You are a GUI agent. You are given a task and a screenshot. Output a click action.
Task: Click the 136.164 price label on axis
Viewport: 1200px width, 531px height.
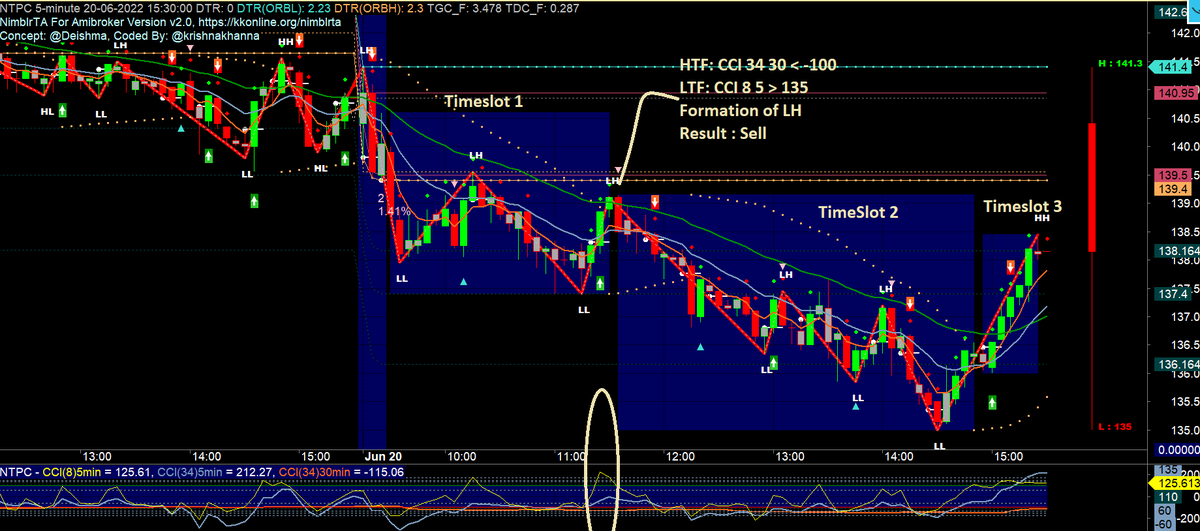[x=1177, y=364]
